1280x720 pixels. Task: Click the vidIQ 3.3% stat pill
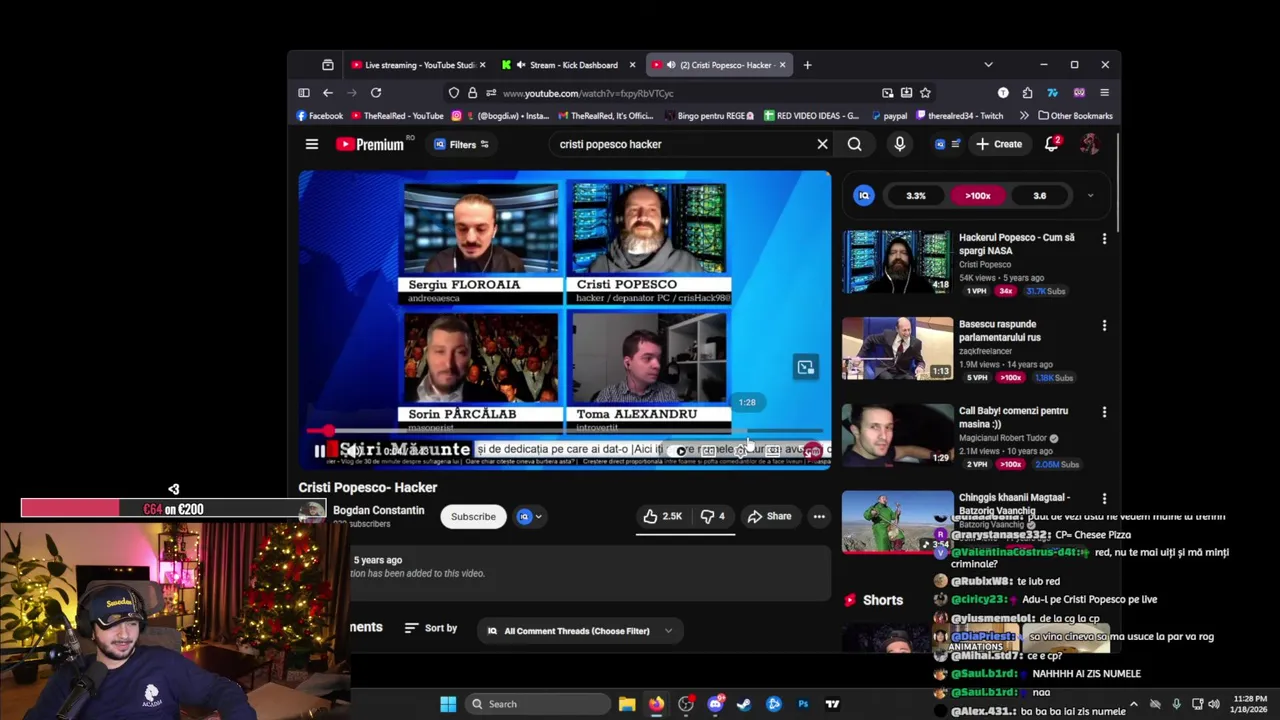pyautogui.click(x=916, y=196)
